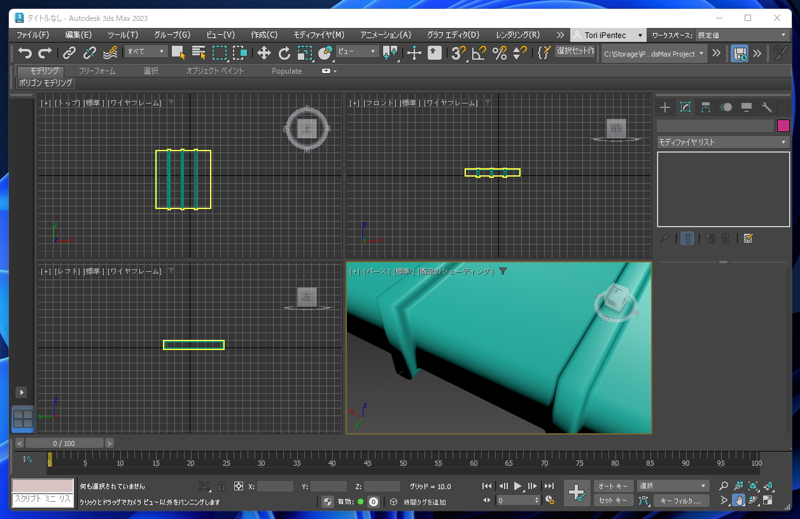Open the Hierarchy command panel tab
The width and height of the screenshot is (800, 519).
click(x=706, y=107)
